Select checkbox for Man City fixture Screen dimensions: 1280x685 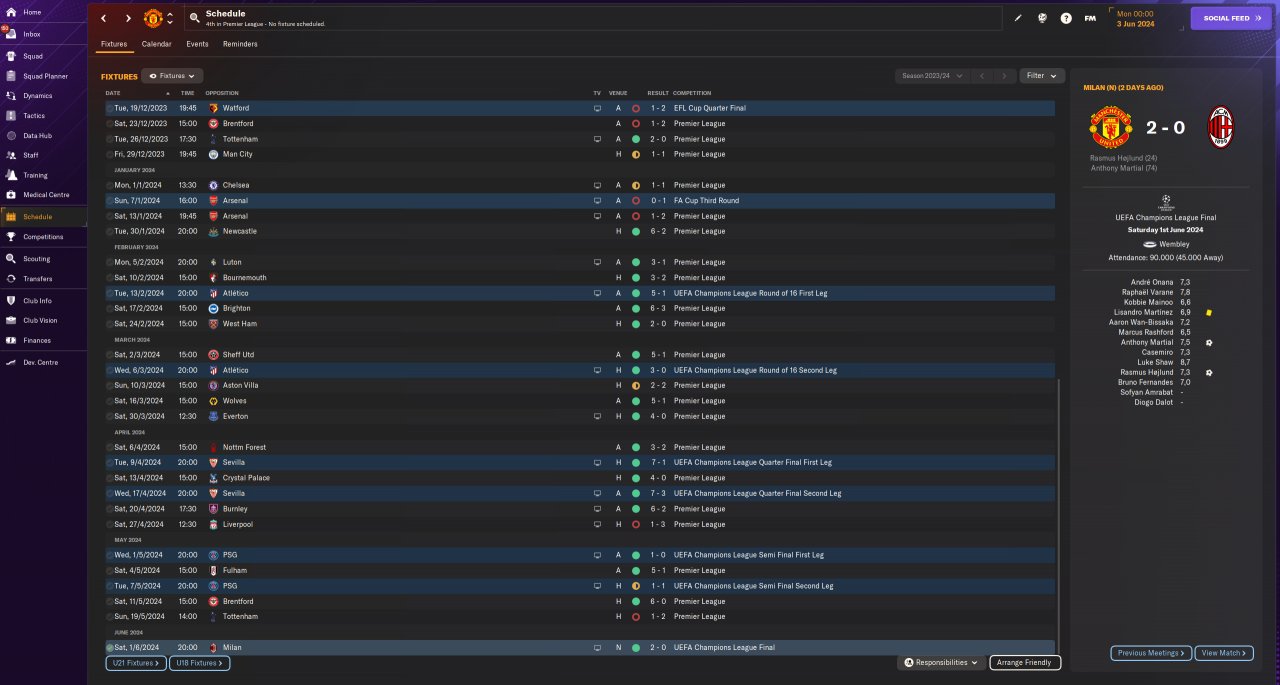109,154
